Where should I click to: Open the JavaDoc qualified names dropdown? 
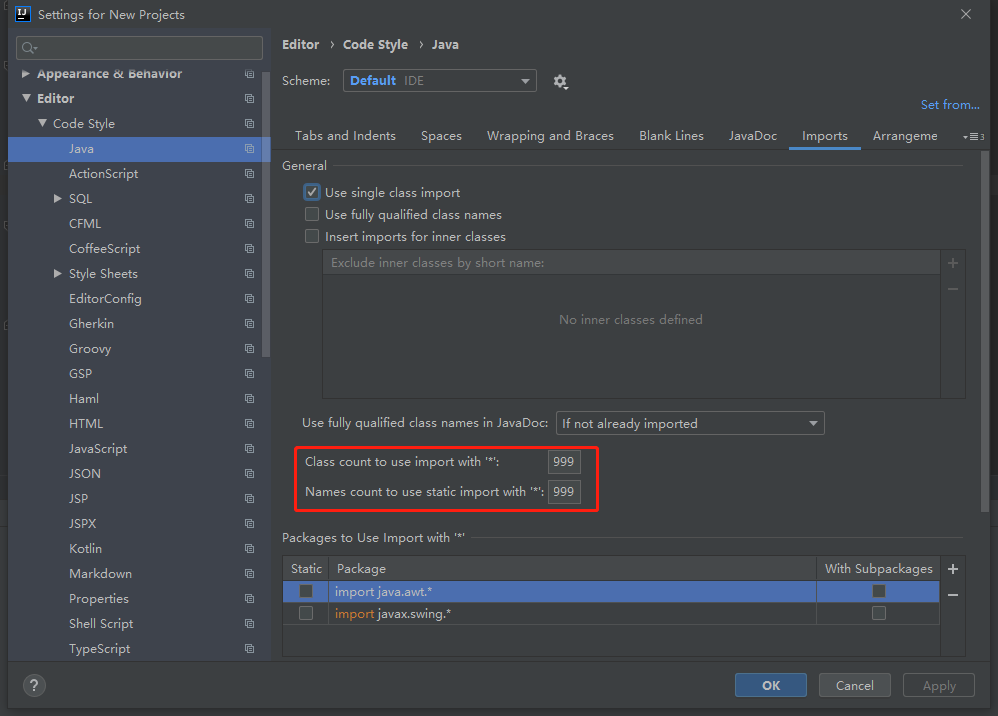tap(690, 424)
